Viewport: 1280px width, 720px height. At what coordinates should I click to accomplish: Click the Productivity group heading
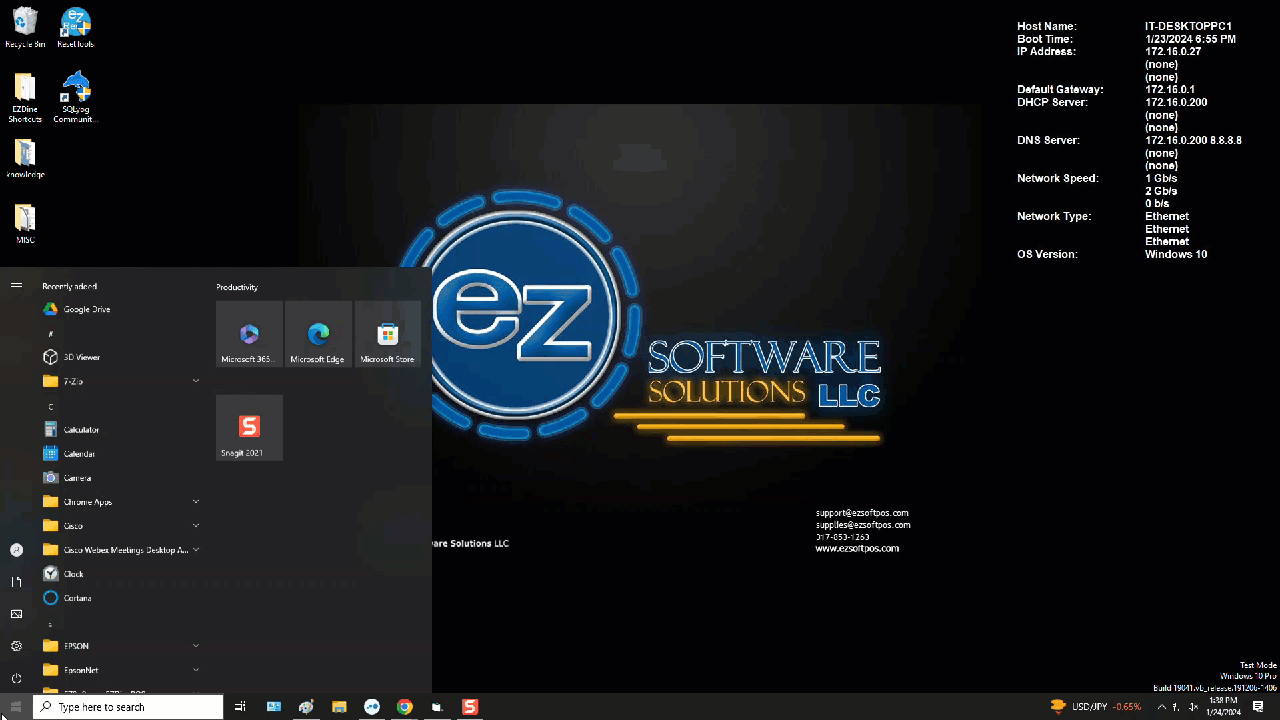237,287
